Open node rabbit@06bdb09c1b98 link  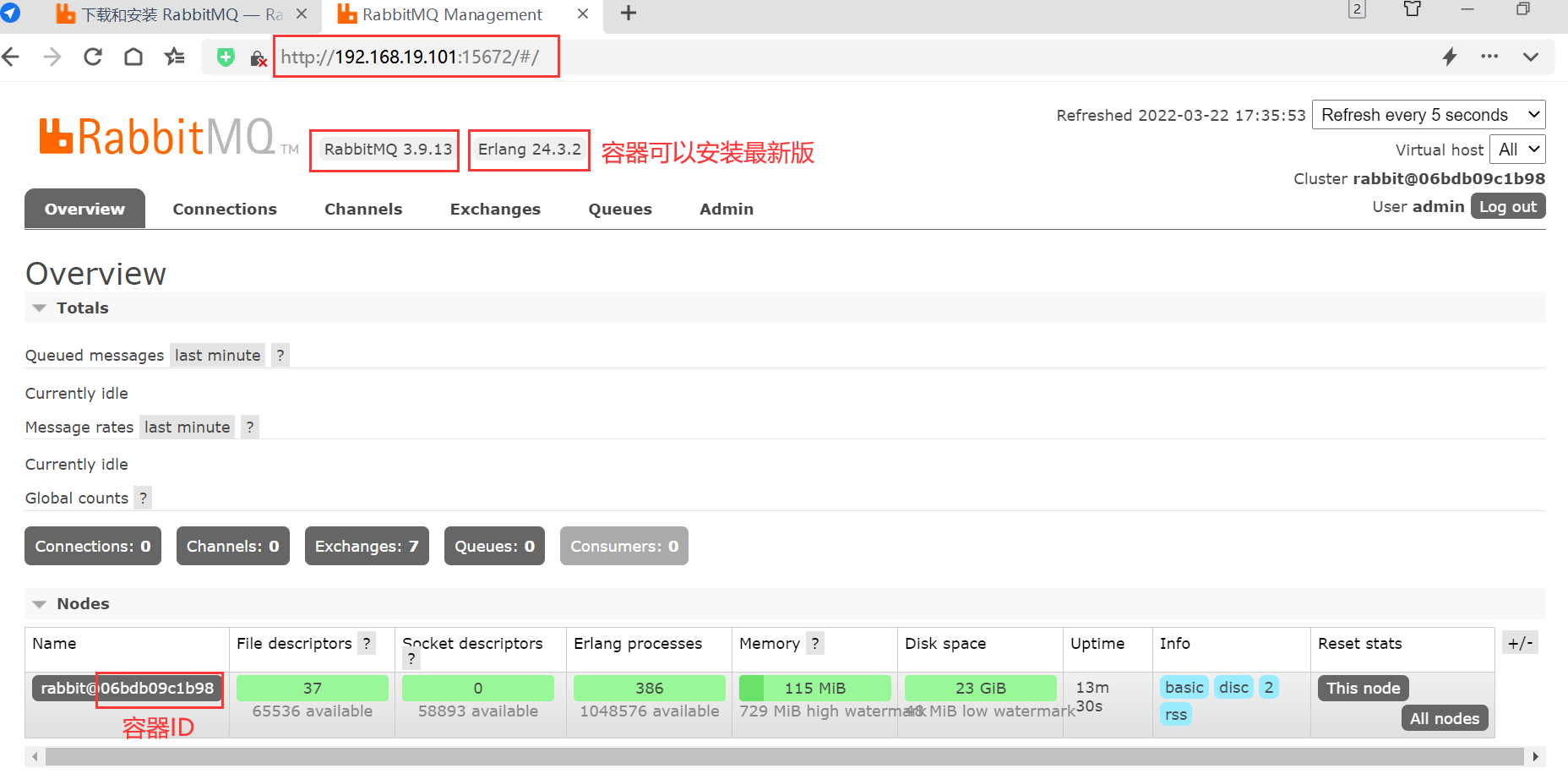[128, 688]
